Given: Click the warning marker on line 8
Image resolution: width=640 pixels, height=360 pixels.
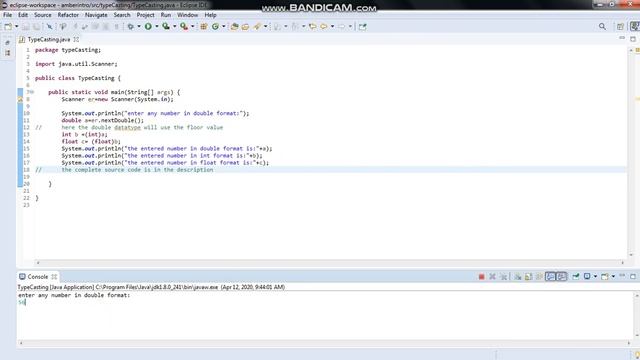Looking at the screenshot, I should (20, 99).
